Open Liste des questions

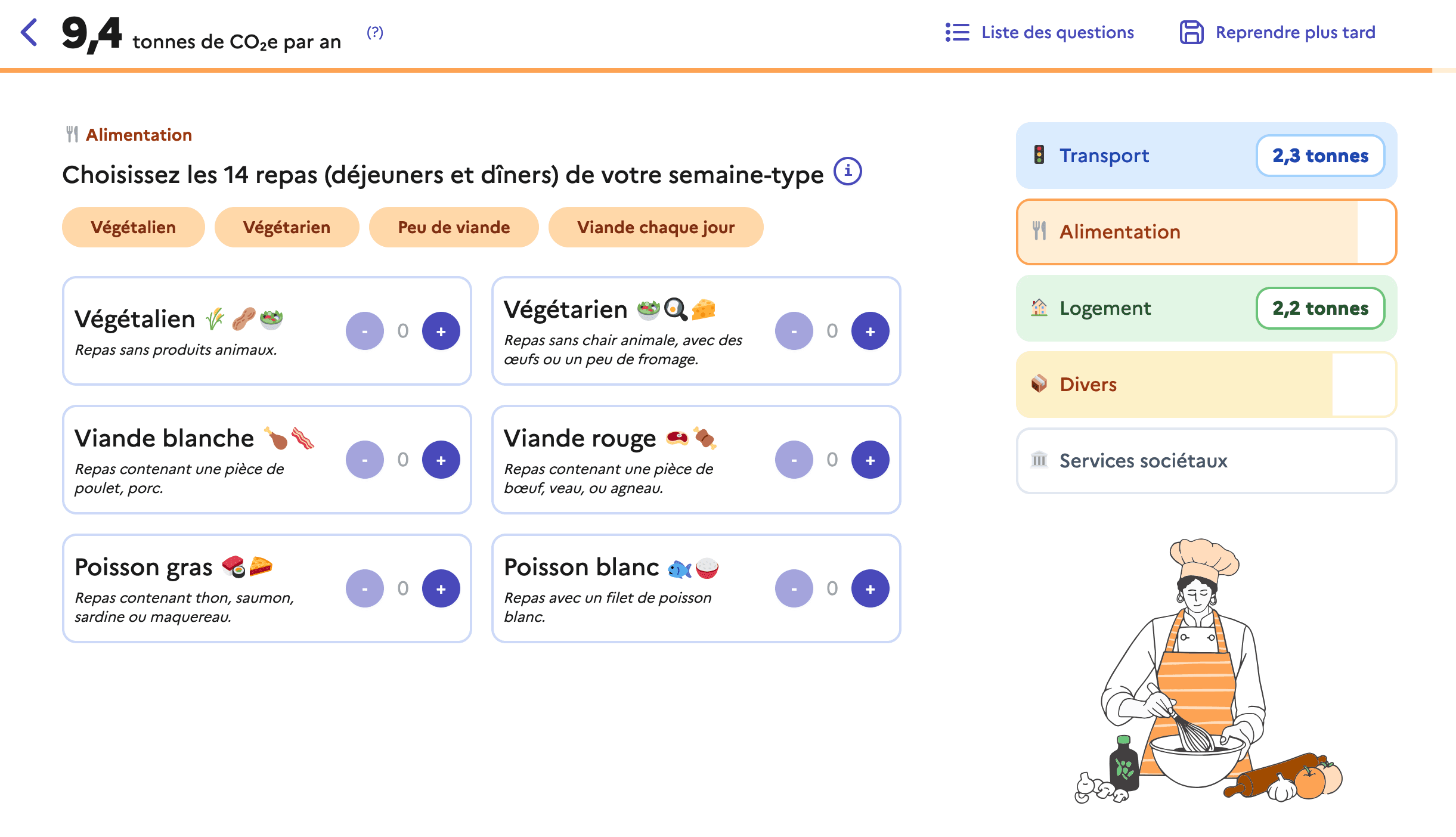pos(1057,33)
